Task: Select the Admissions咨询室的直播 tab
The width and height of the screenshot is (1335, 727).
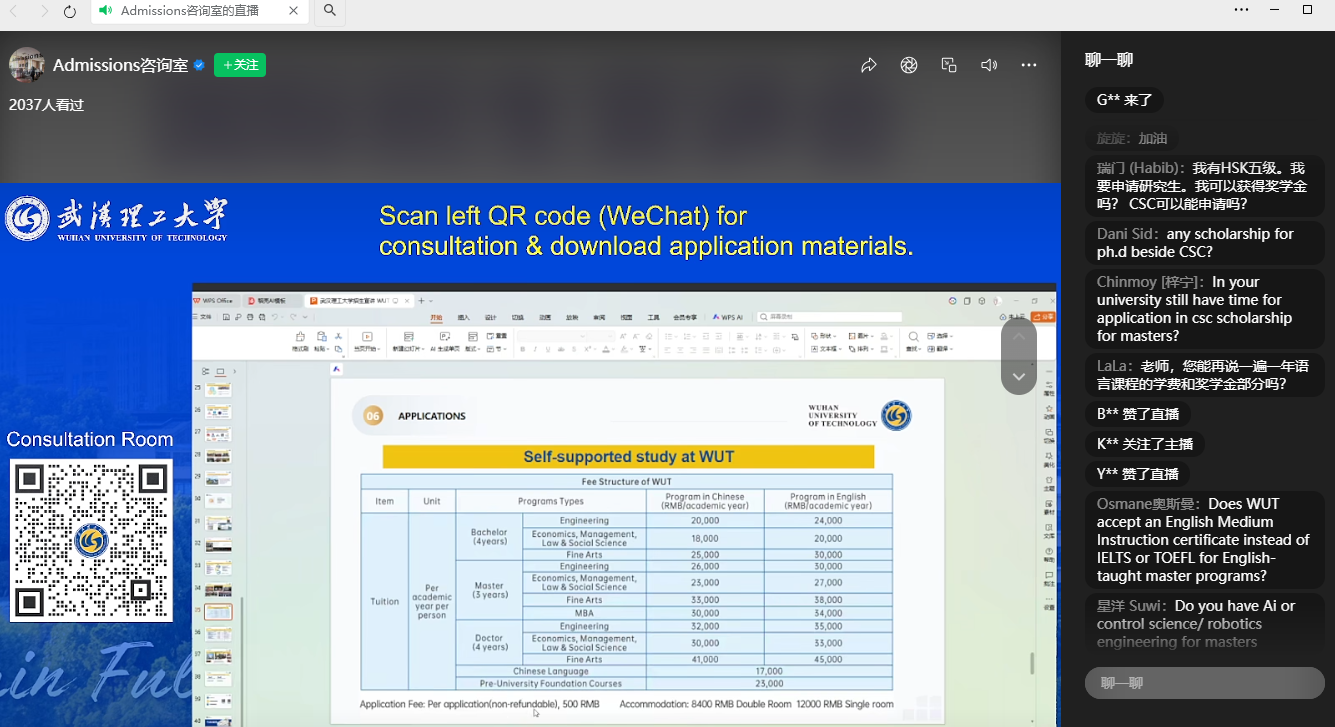Action: pos(200,11)
